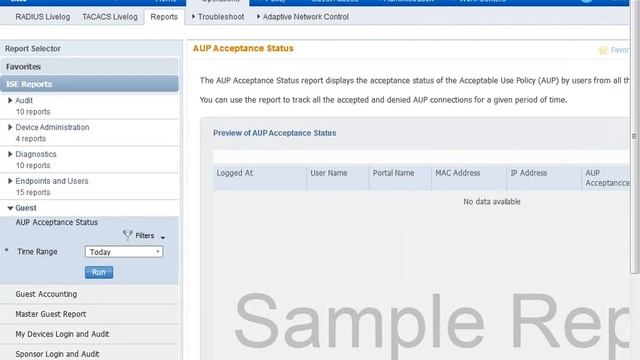Click the Time Range label

(x=37, y=252)
